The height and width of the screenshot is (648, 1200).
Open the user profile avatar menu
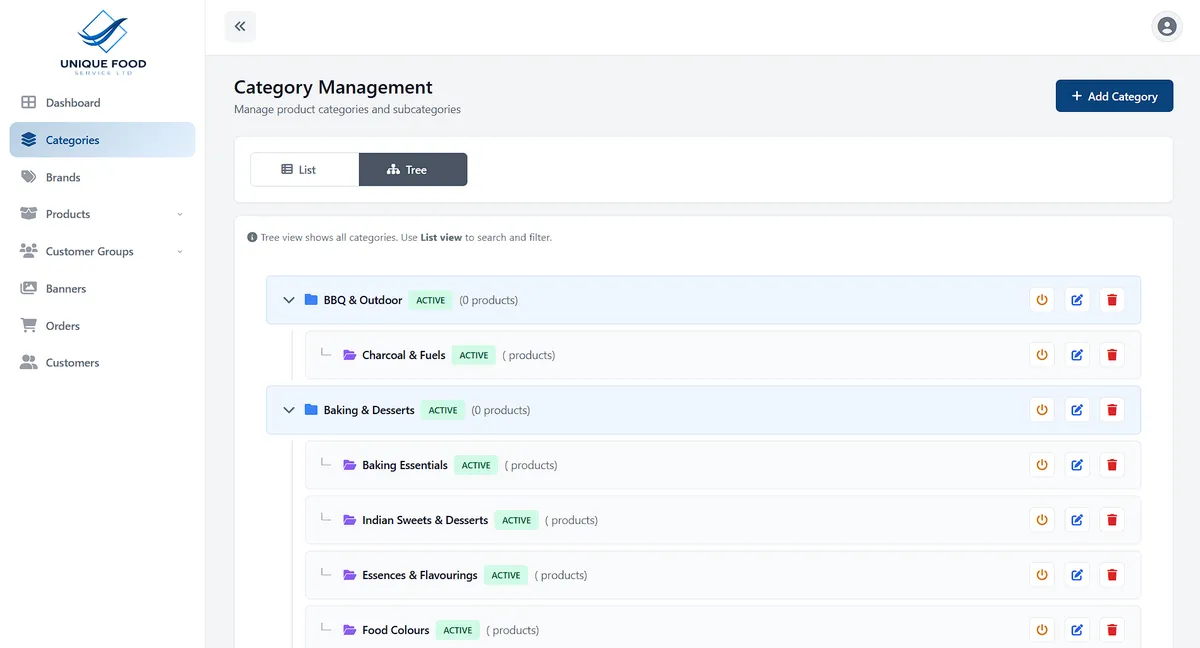pyautogui.click(x=1167, y=27)
